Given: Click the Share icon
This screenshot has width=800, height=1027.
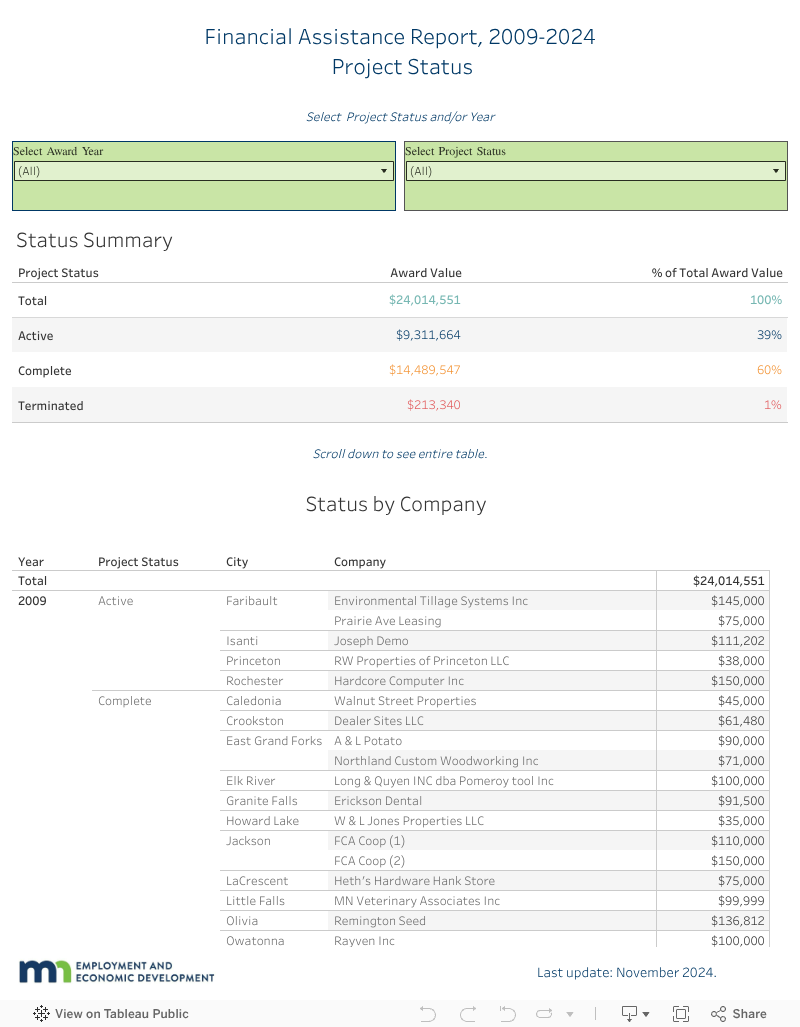Looking at the screenshot, I should (738, 1013).
